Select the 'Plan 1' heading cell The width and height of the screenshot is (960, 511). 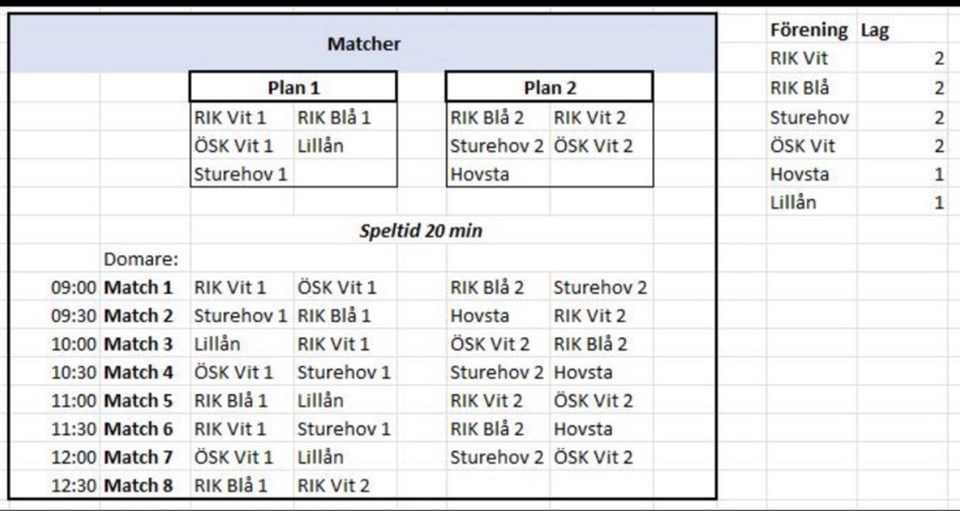293,88
